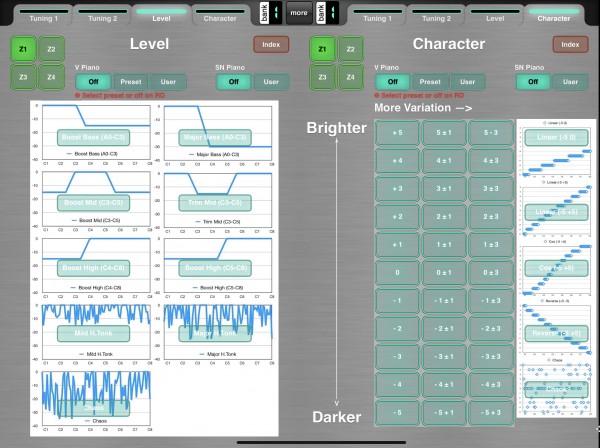Screen dimensions: 600x448
Task: Set V Piano to Preset in Level panel
Action: tap(131, 82)
